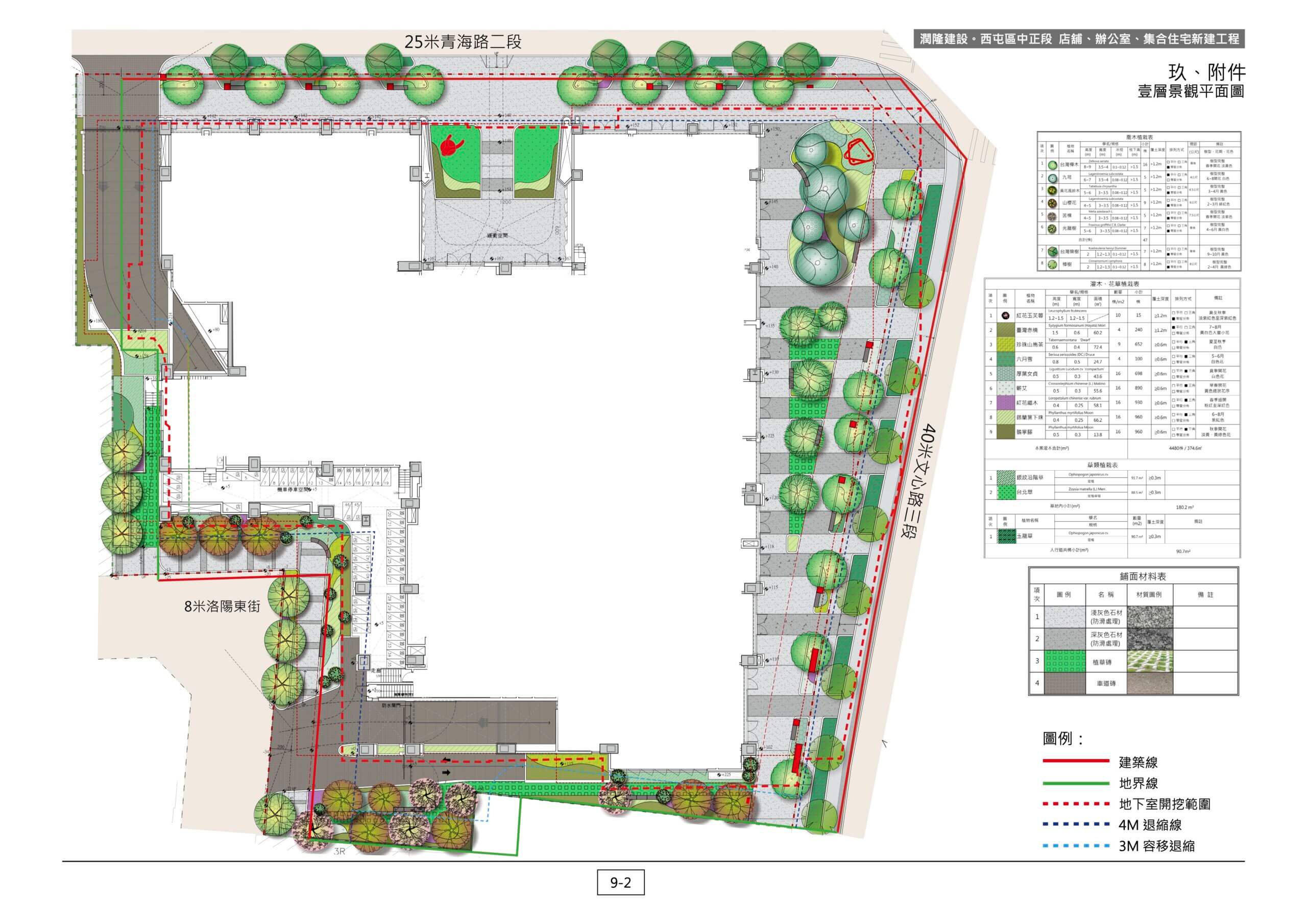Click the 車道磚 brown swatch
This screenshot has width=1307, height=924.
pyautogui.click(x=1064, y=684)
